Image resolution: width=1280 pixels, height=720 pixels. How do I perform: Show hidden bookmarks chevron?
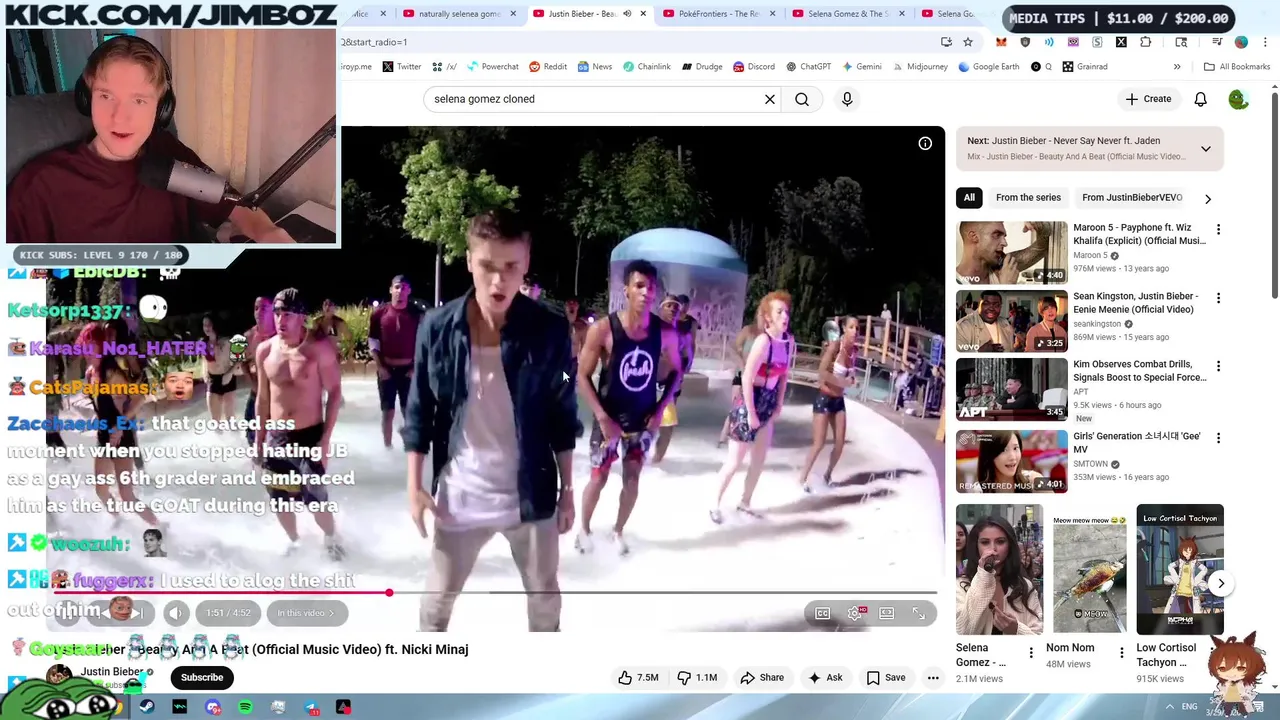click(1177, 67)
